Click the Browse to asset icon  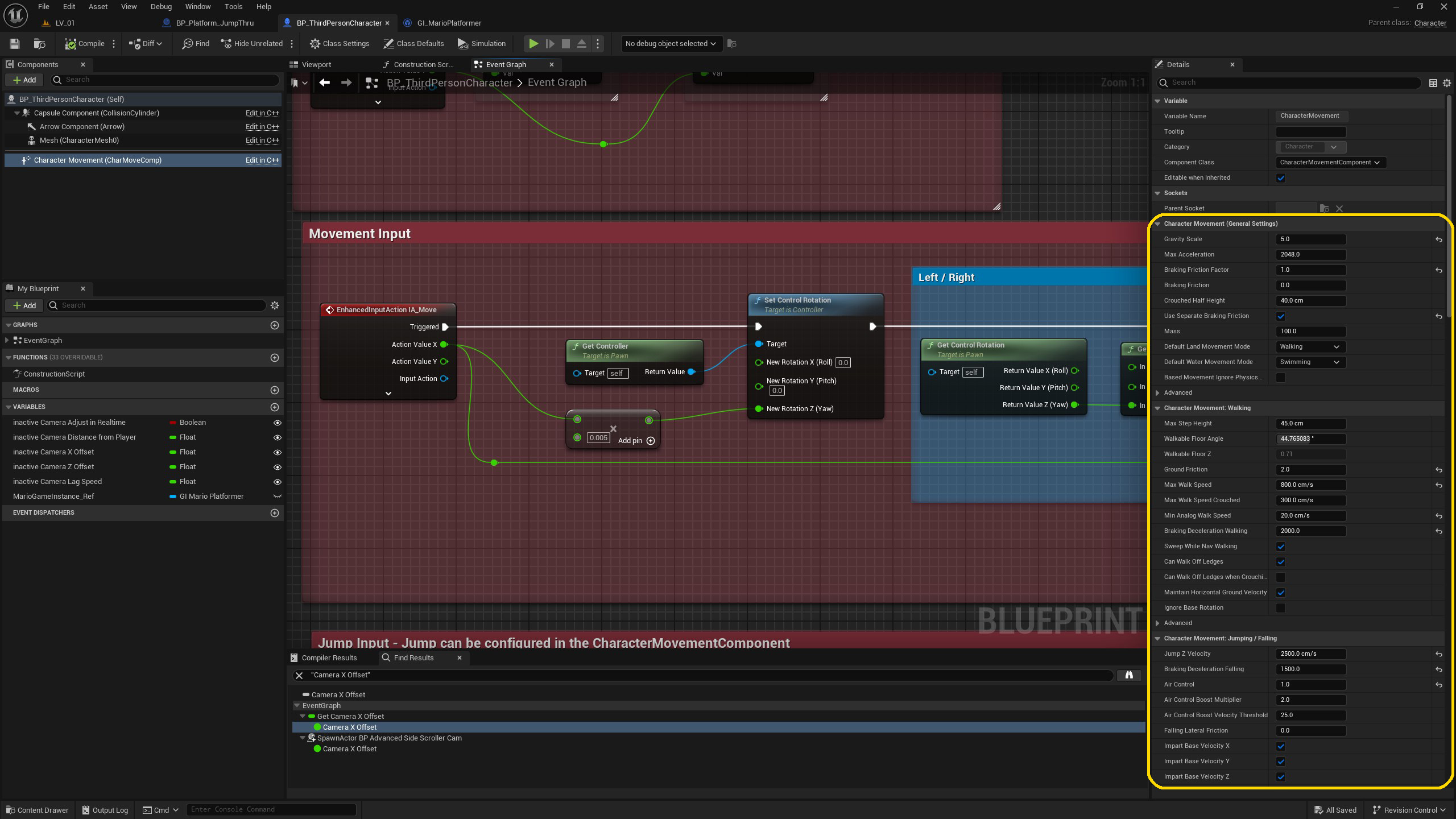(x=39, y=44)
